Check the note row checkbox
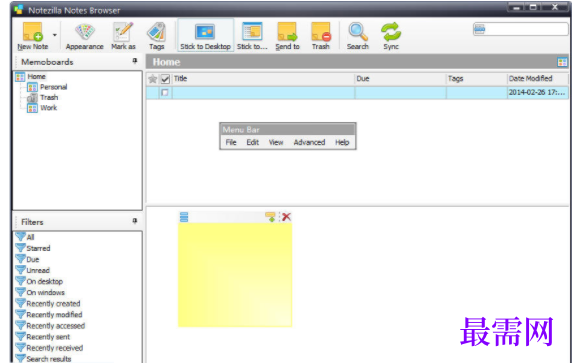The width and height of the screenshot is (572, 363). click(x=165, y=93)
